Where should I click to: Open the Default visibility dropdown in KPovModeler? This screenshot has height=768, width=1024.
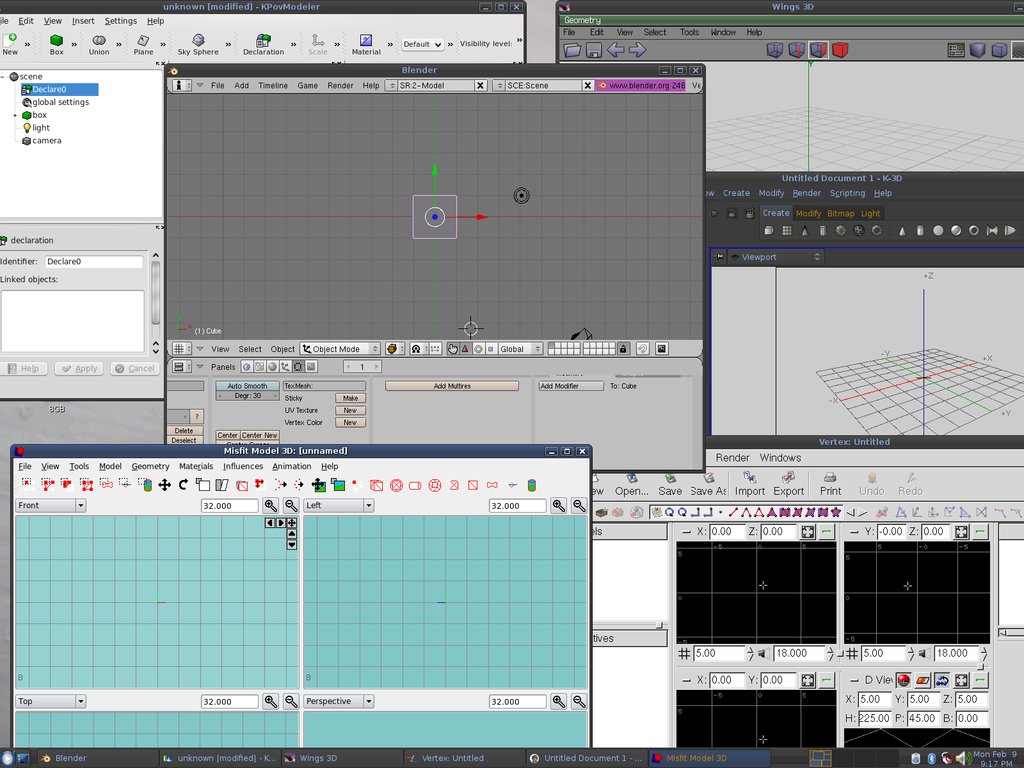(422, 44)
